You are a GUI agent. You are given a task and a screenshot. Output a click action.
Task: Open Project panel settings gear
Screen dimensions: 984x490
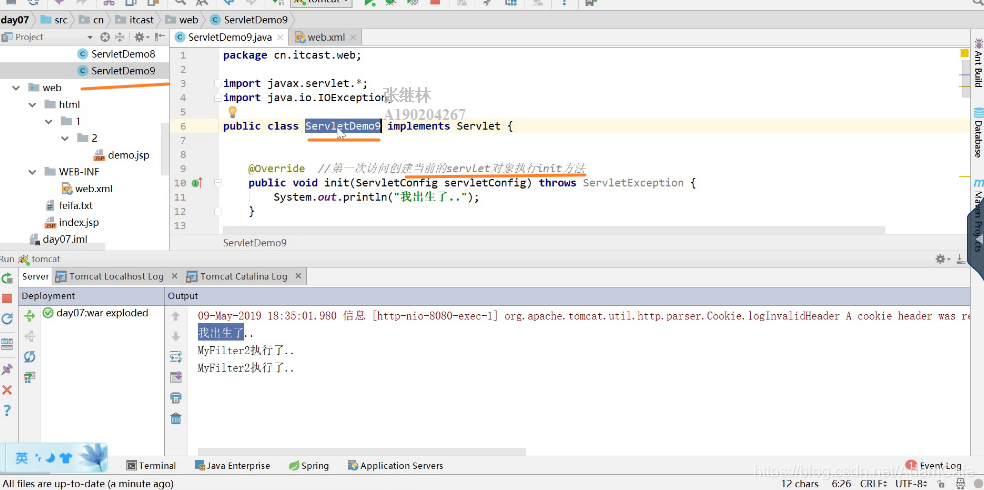pyautogui.click(x=140, y=37)
